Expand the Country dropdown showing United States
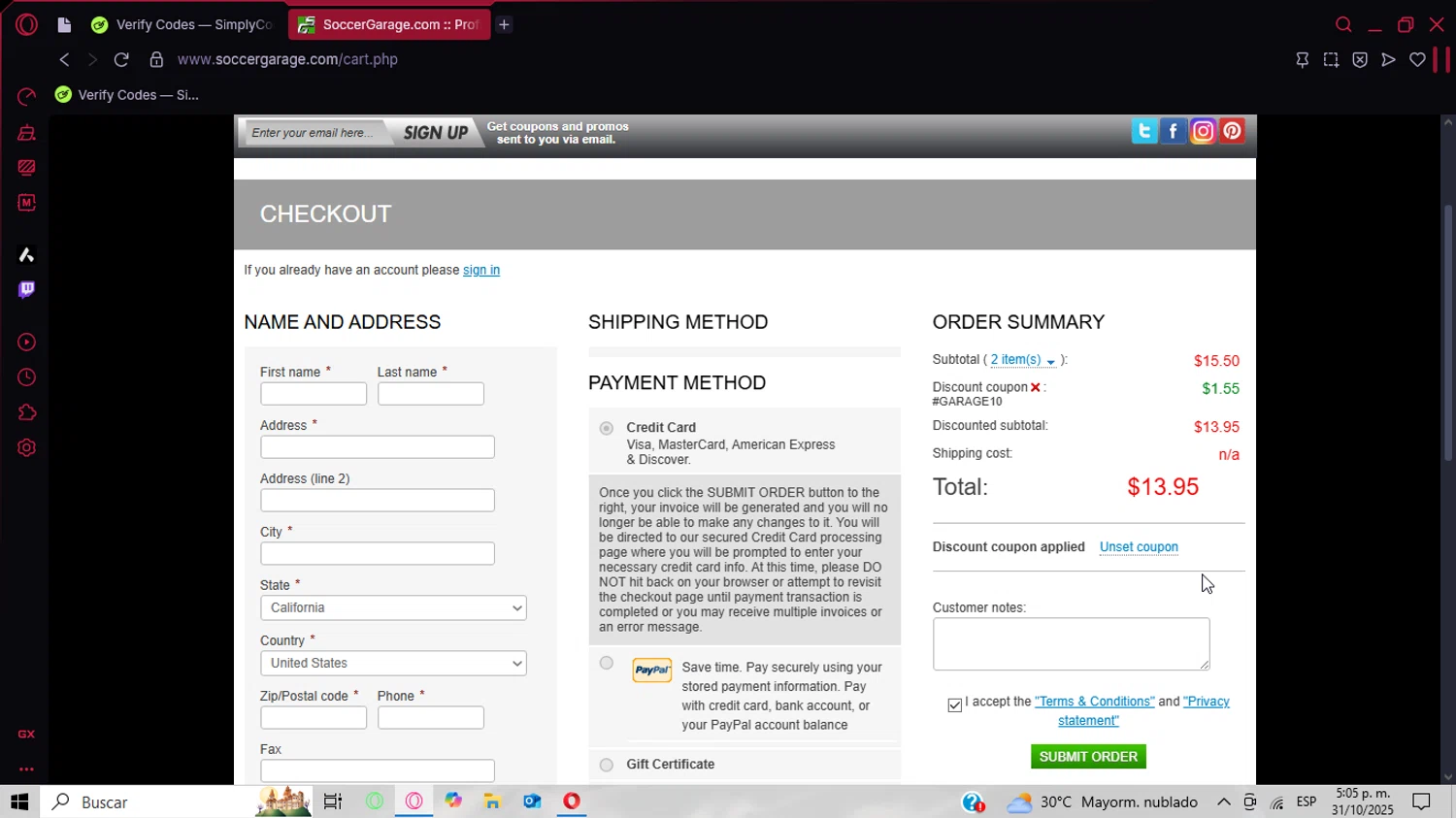 [x=393, y=663]
